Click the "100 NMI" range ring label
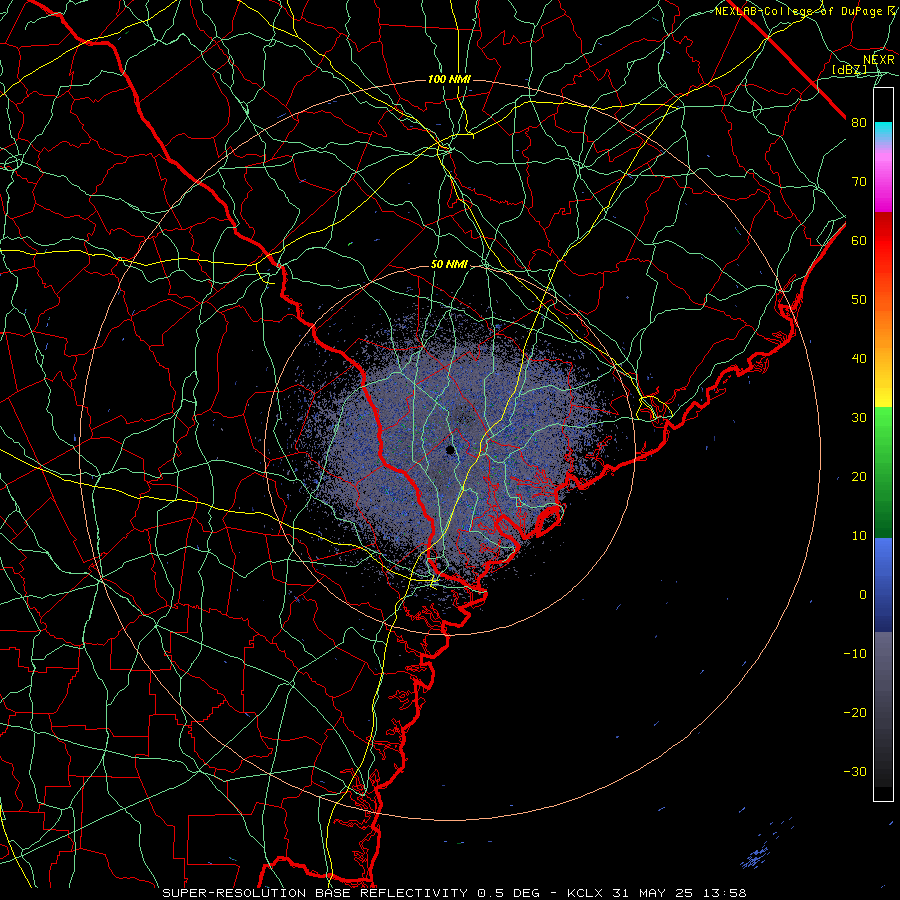The image size is (900, 900). 449,79
